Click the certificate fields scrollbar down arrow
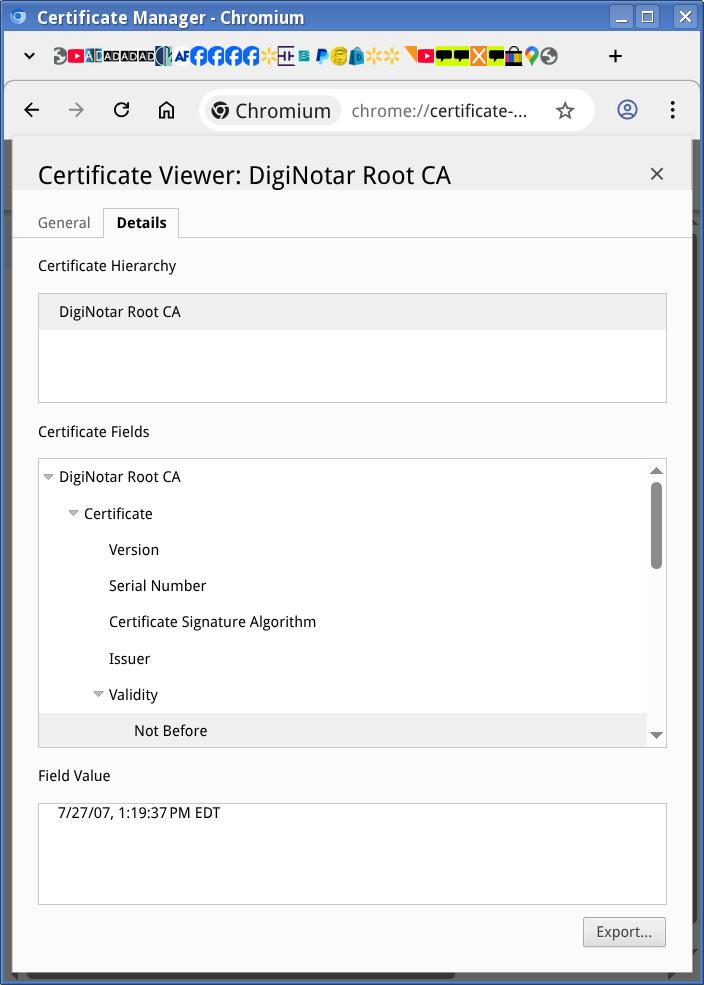Image resolution: width=704 pixels, height=985 pixels. [656, 736]
